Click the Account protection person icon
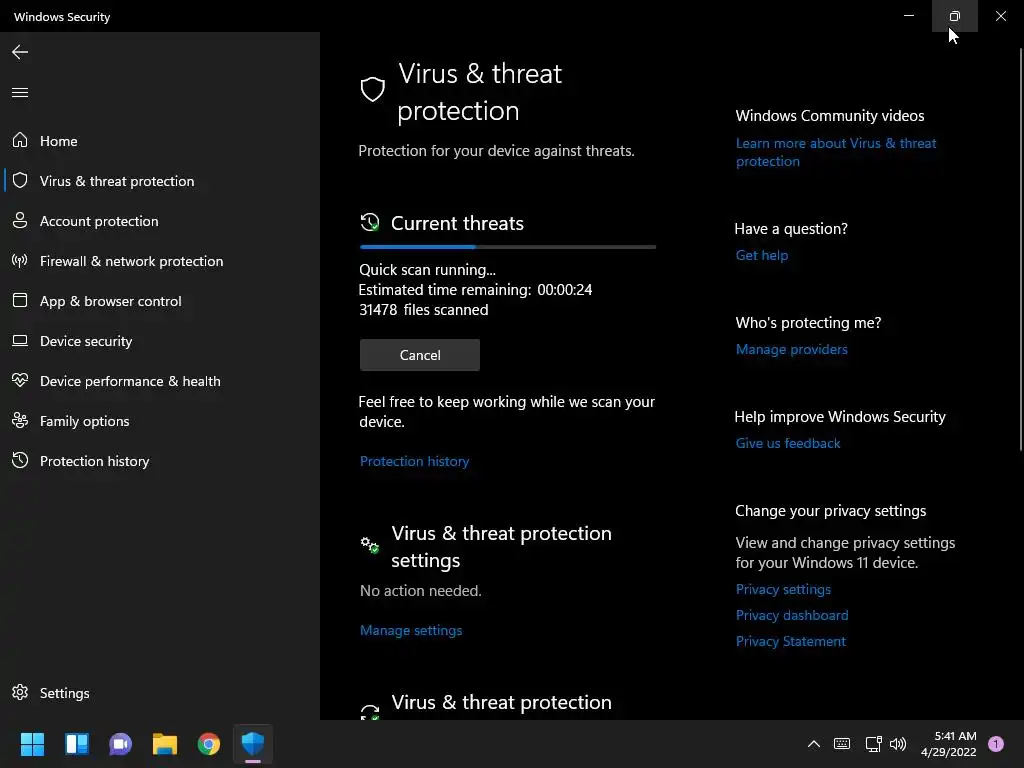1024x768 pixels. (20, 220)
